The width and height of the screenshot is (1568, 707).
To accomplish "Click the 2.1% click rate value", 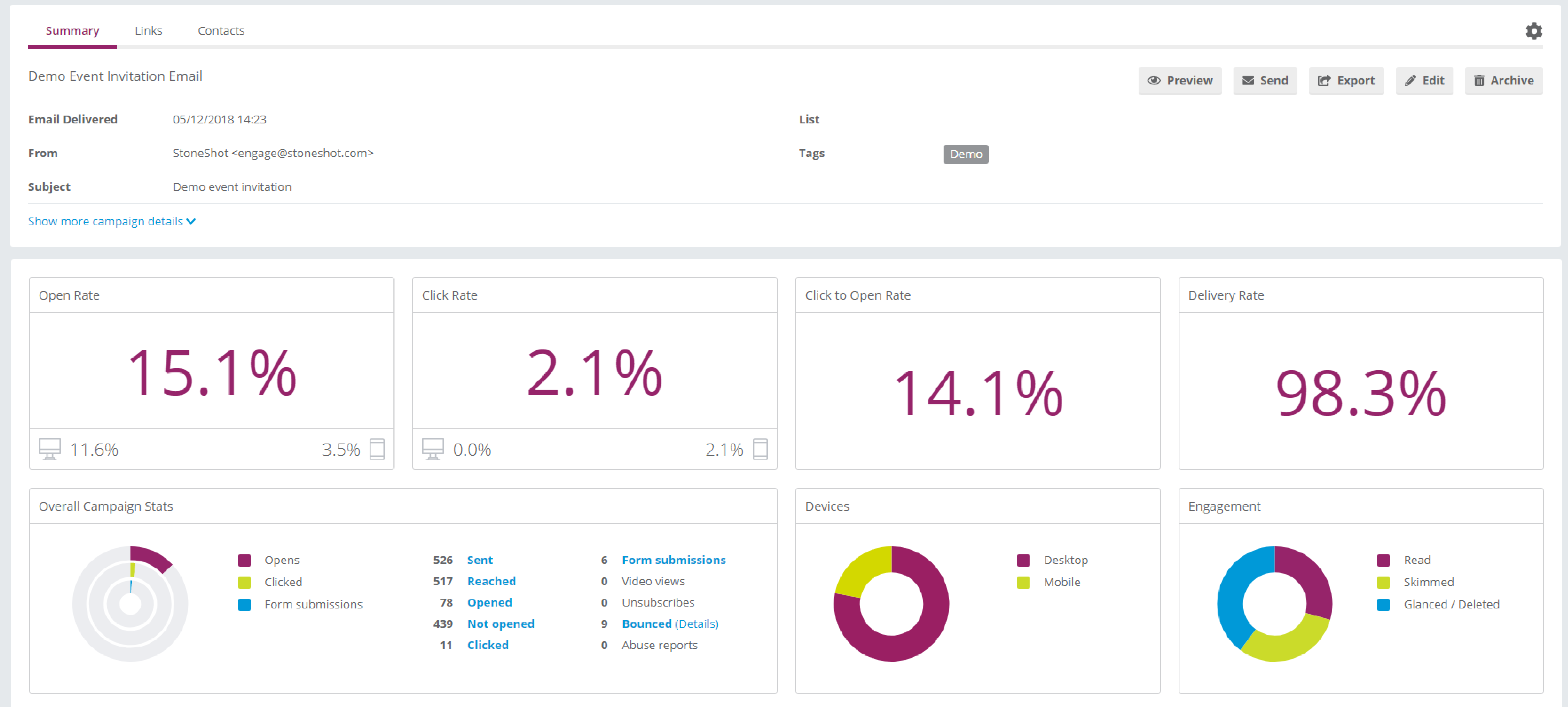I will click(595, 373).
